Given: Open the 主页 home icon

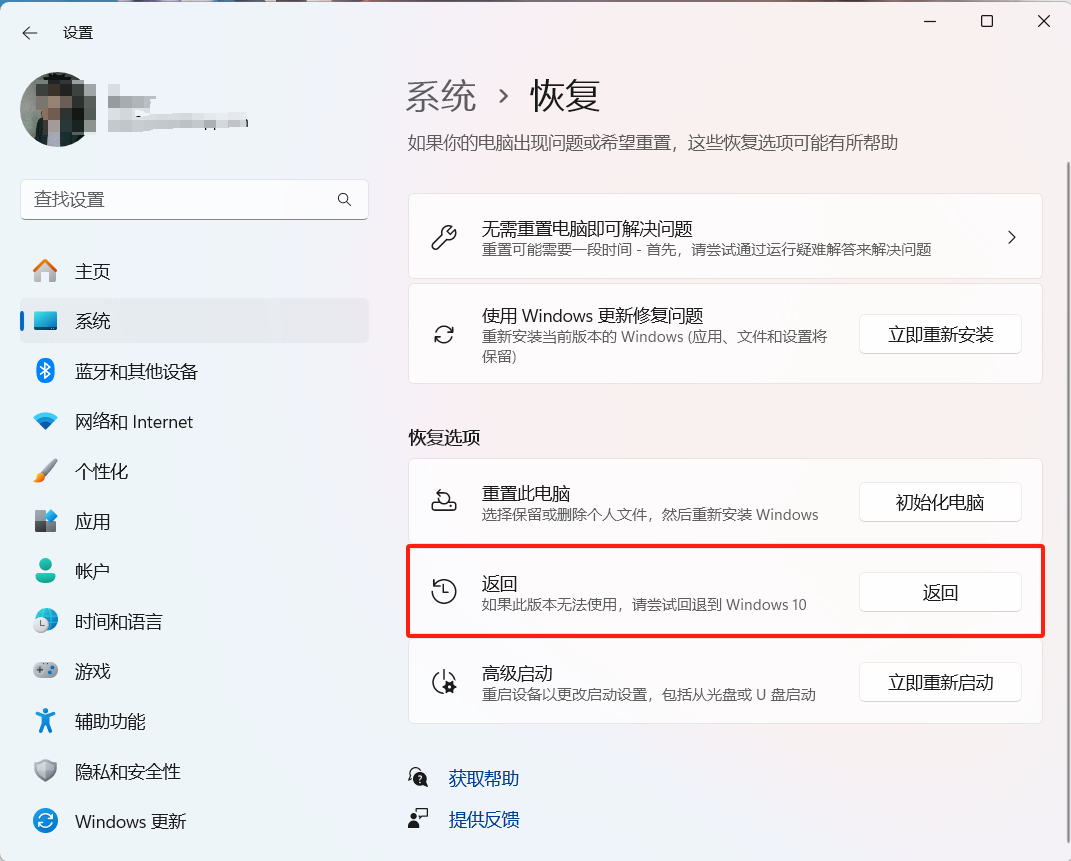Looking at the screenshot, I should tap(45, 271).
